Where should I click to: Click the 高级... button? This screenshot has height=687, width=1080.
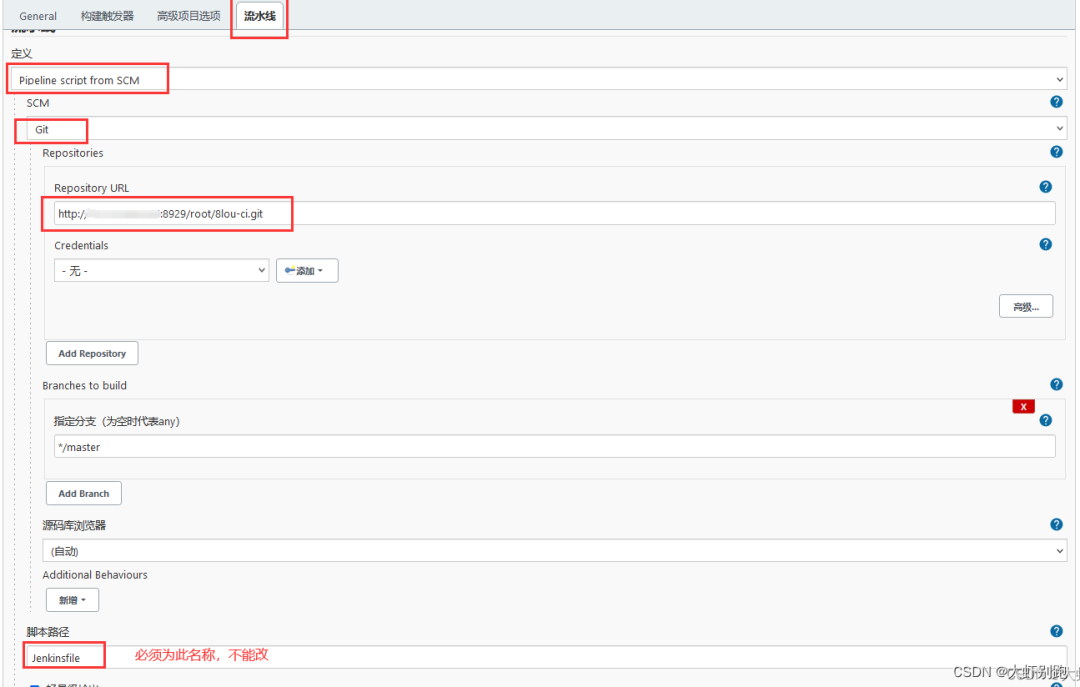pyautogui.click(x=1025, y=307)
